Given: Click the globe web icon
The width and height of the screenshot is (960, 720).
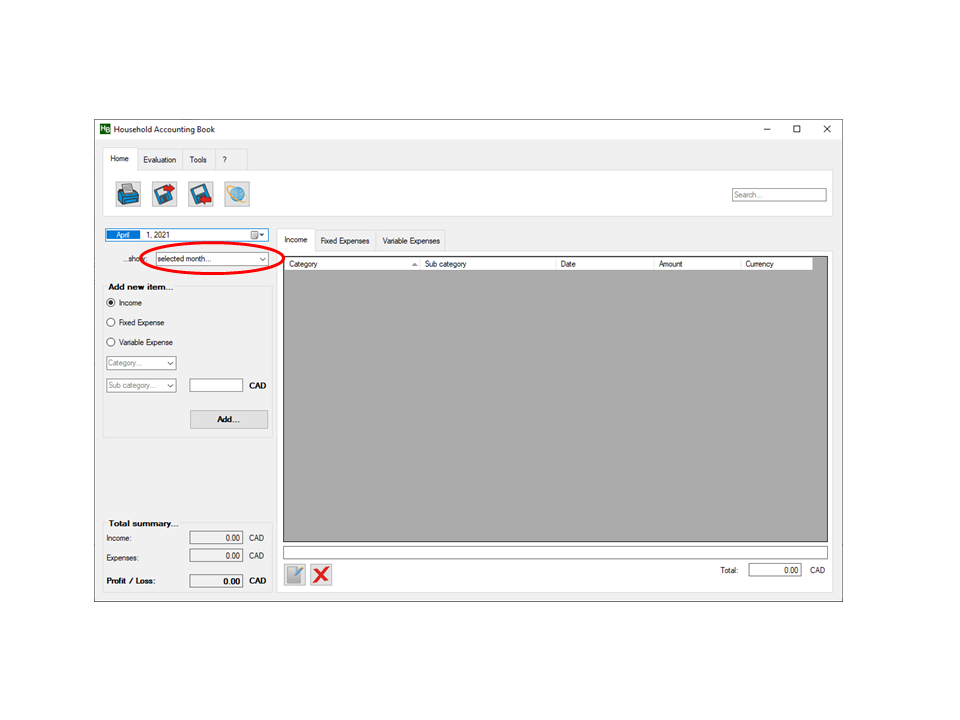Looking at the screenshot, I should click(237, 194).
